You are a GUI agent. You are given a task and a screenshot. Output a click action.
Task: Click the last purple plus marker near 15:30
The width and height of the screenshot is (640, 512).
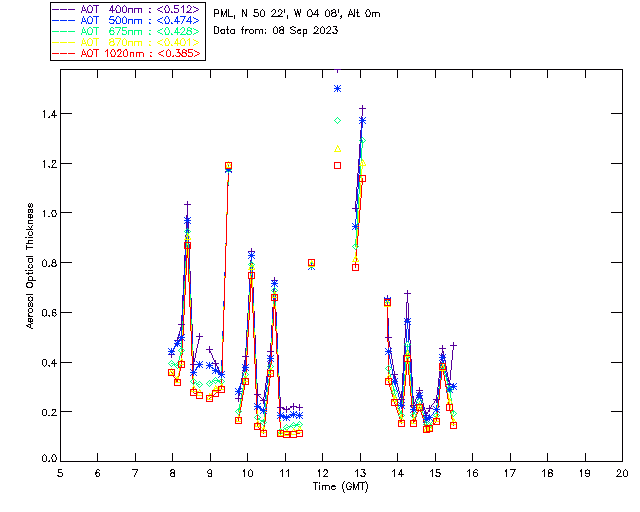[453, 345]
